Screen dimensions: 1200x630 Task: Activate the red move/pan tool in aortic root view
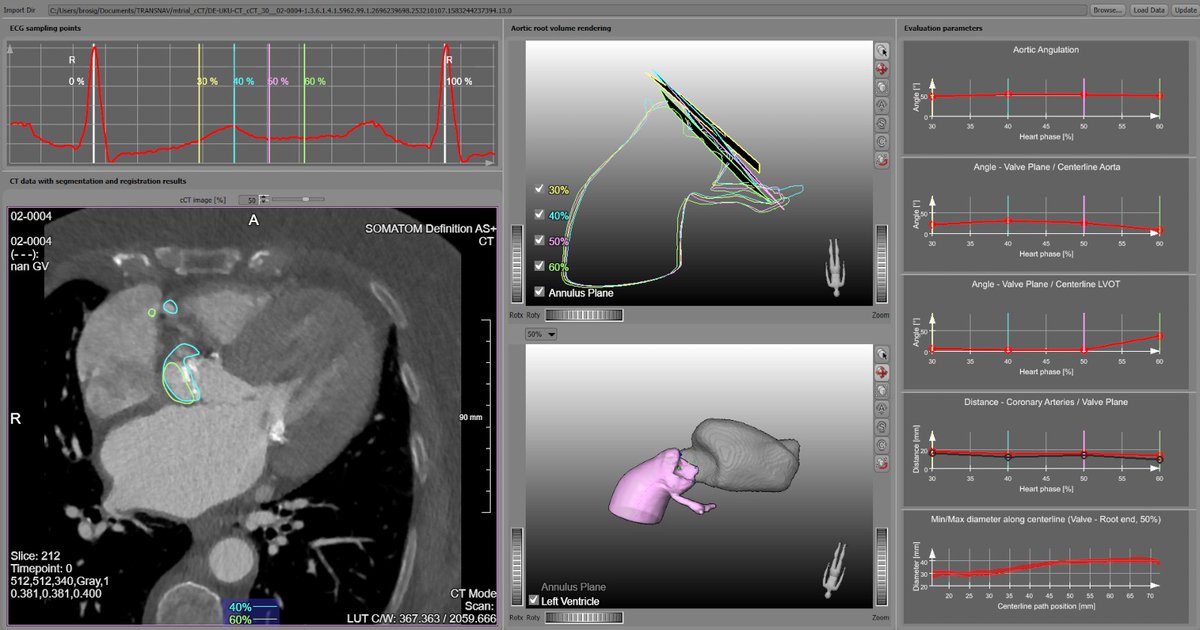881,68
